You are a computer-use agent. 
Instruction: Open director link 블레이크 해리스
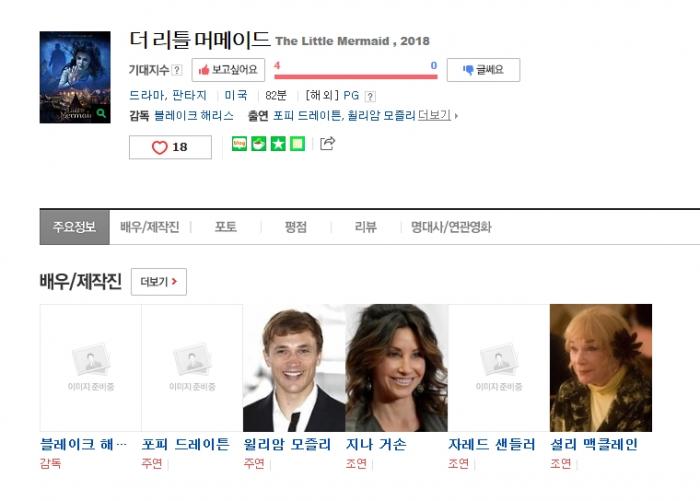pyautogui.click(x=194, y=116)
